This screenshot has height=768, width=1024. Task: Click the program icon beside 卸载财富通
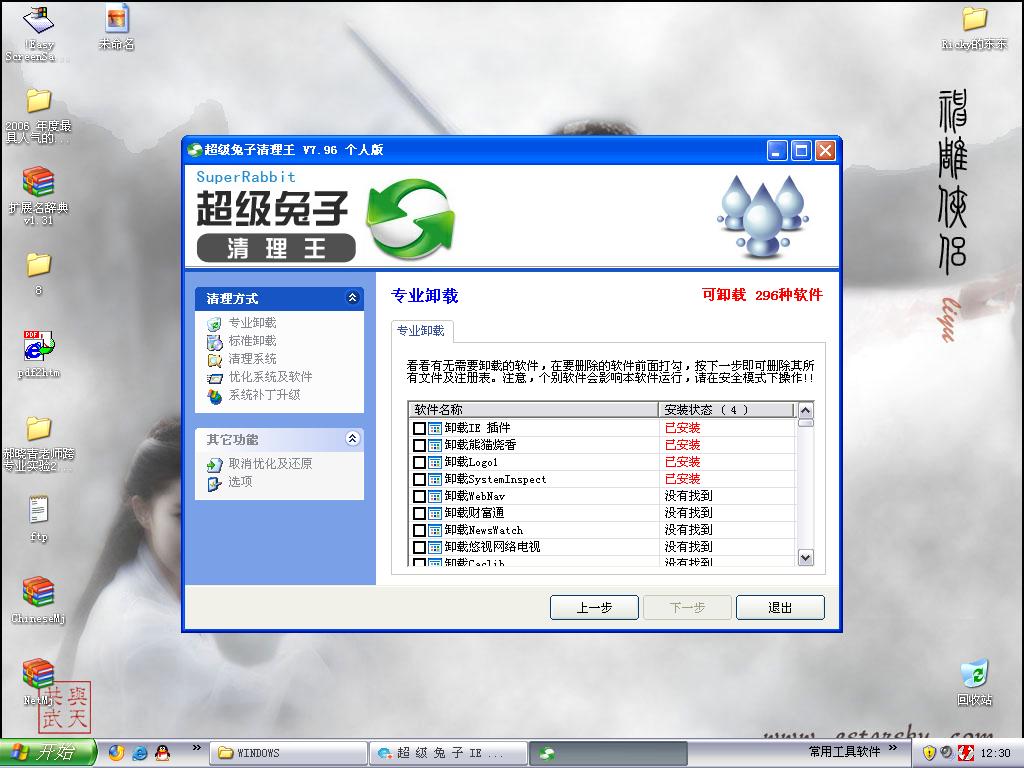click(435, 513)
